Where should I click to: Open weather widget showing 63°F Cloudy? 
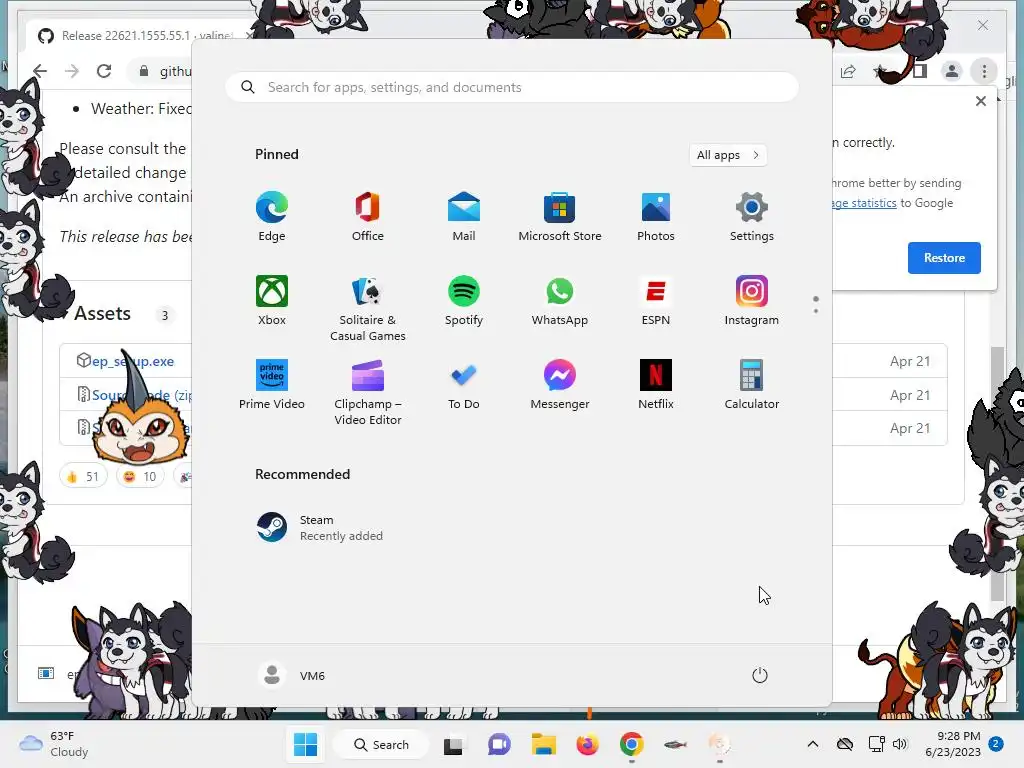point(54,744)
